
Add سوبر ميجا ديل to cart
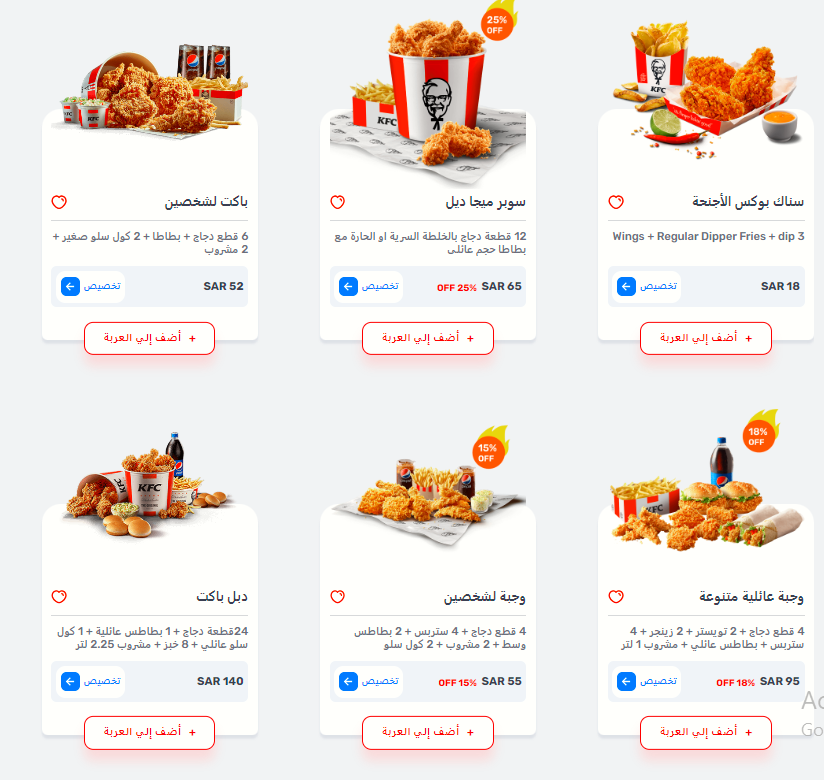point(428,338)
